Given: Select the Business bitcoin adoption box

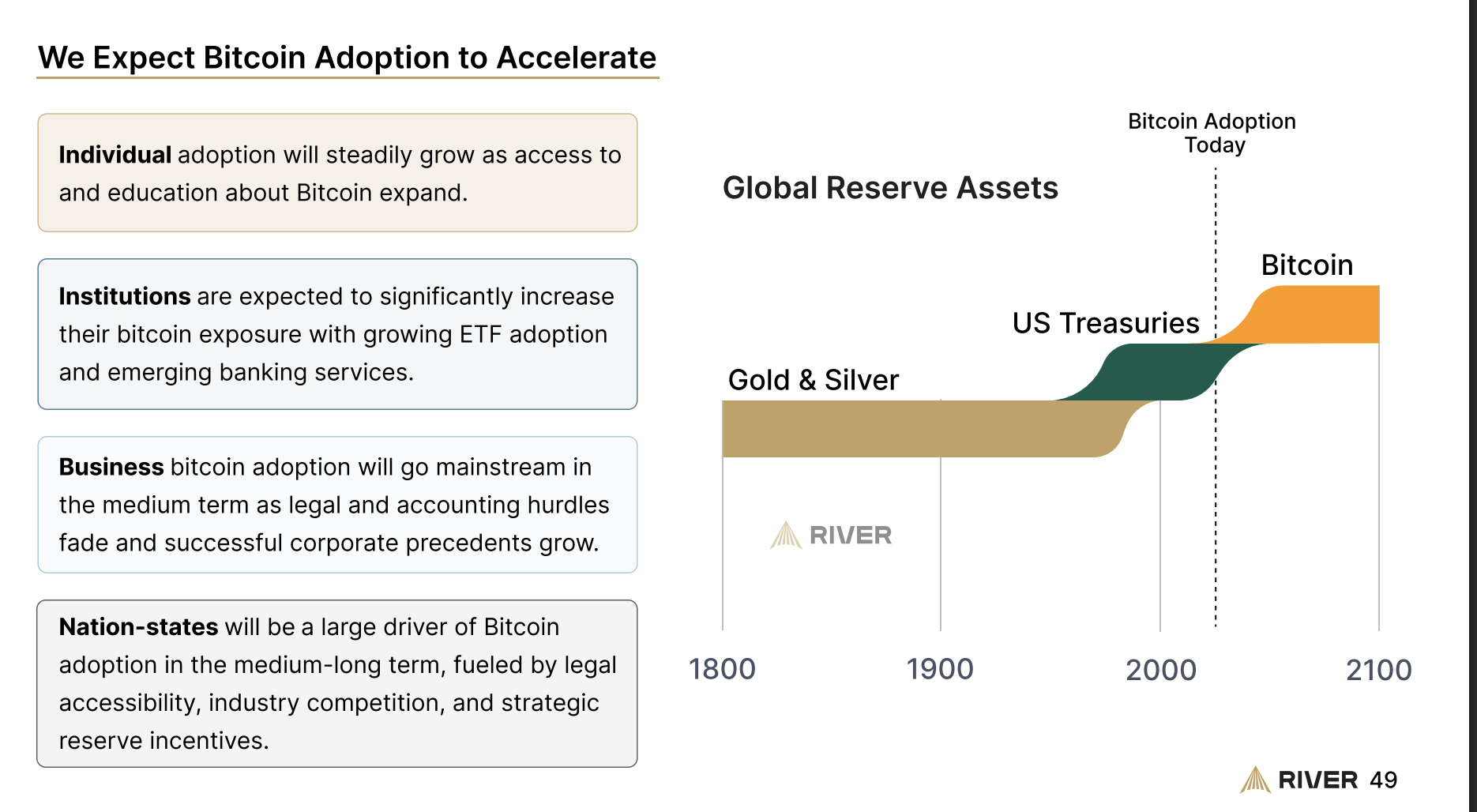Looking at the screenshot, I should click(337, 505).
